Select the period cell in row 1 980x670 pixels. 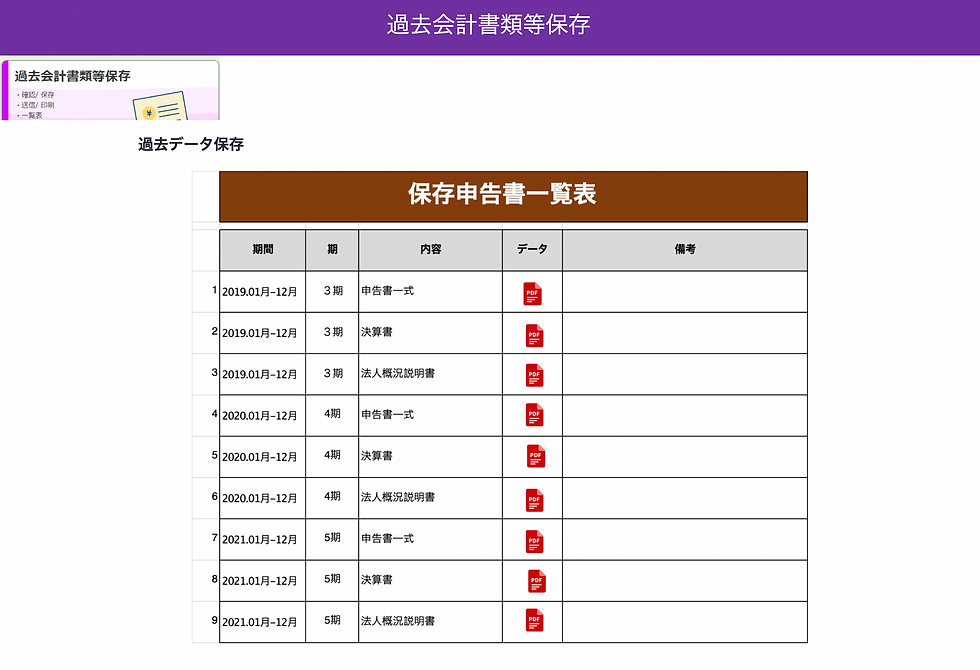(262, 292)
